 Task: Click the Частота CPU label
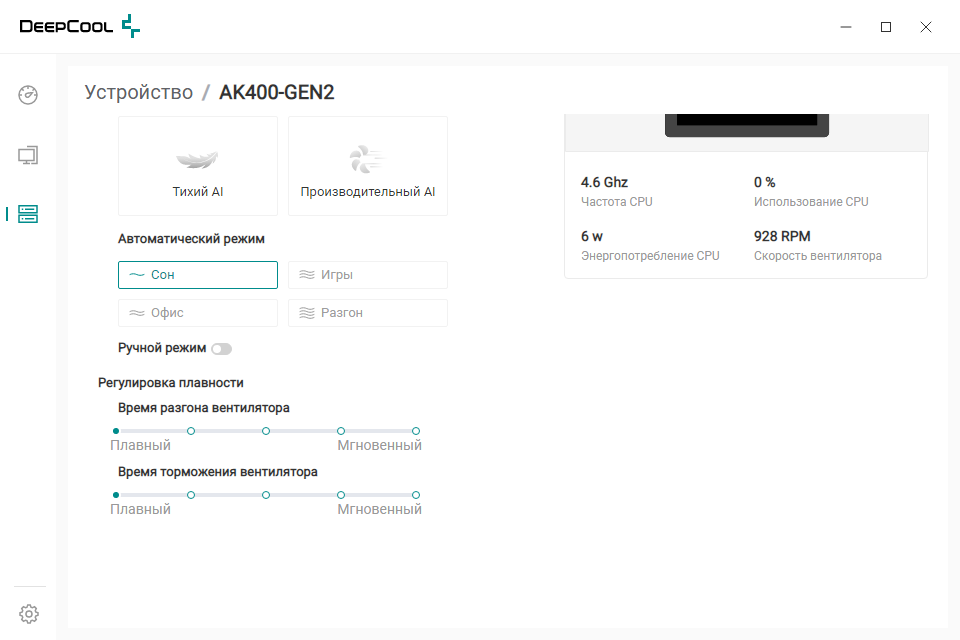617,202
